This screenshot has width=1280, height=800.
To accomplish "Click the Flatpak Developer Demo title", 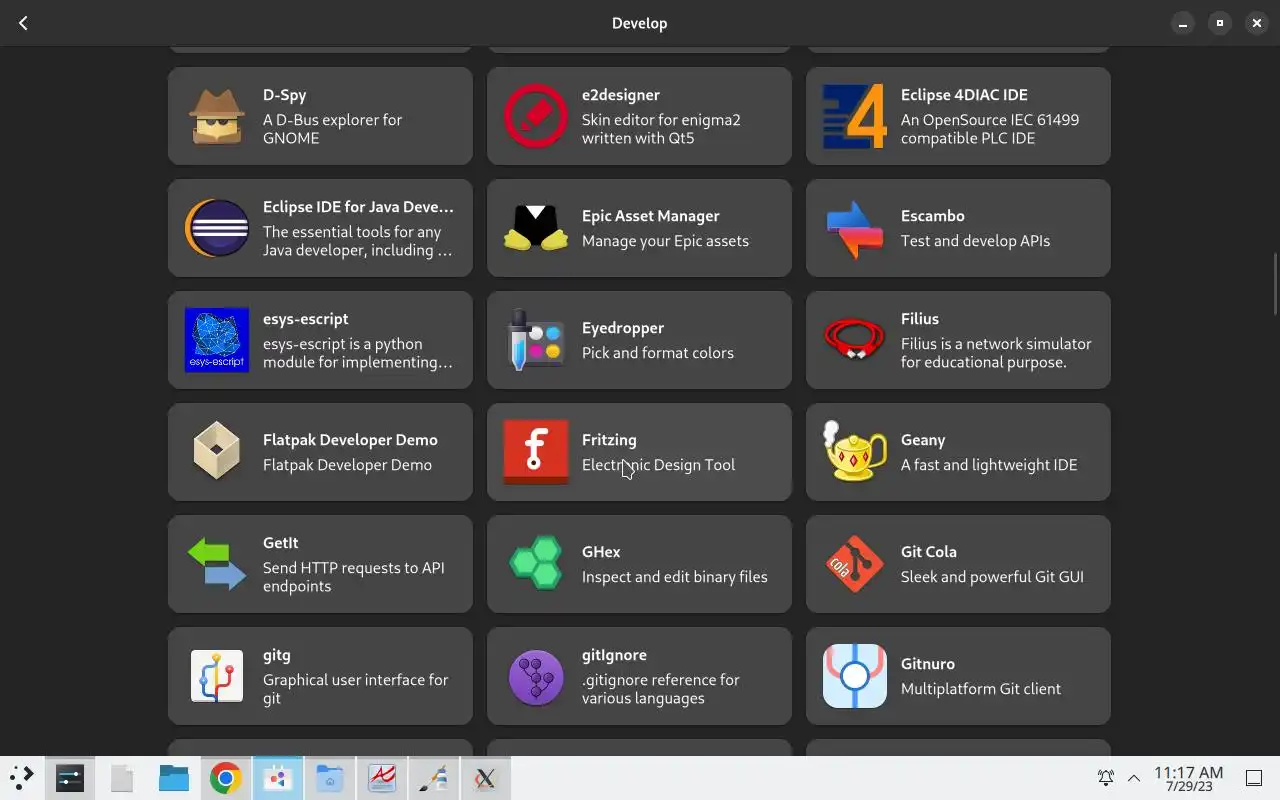I will [x=350, y=440].
